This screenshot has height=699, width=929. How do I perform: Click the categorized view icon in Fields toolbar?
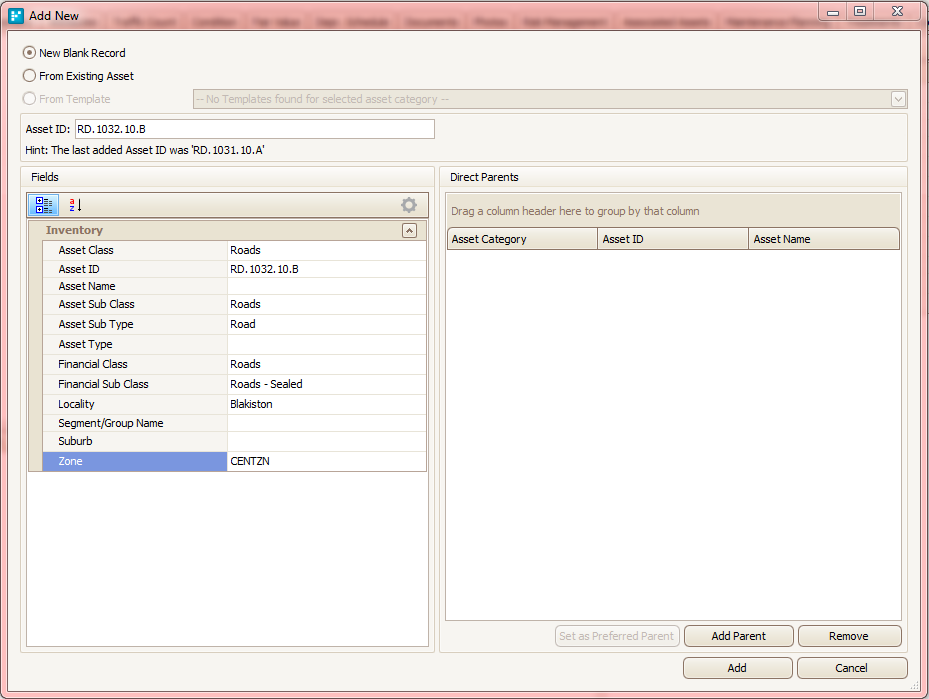44,205
